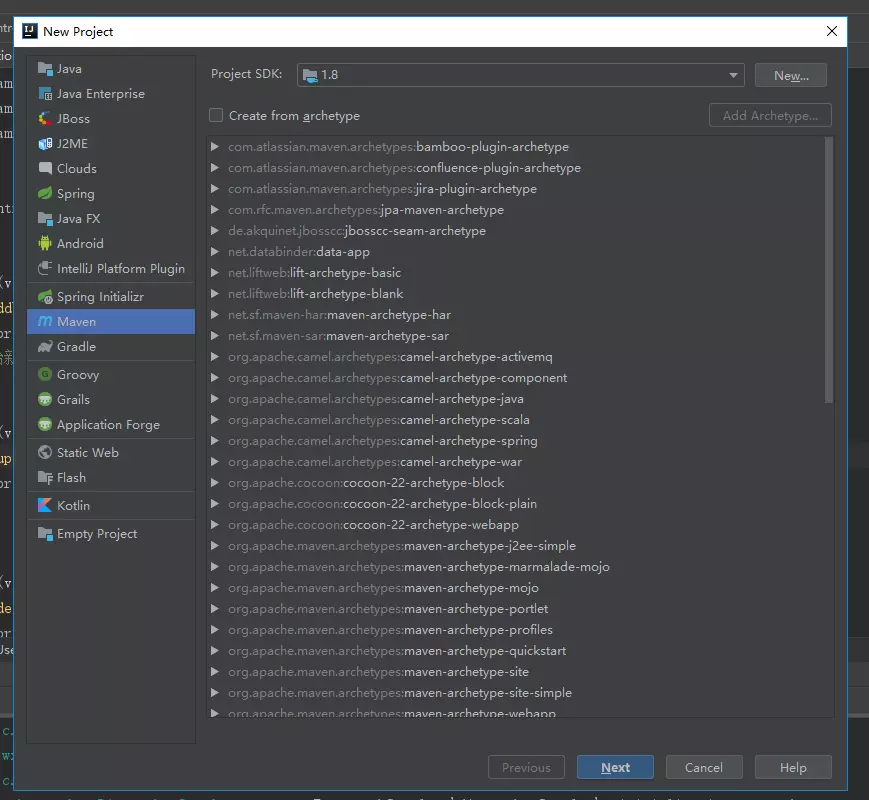Viewport: 869px width, 800px height.
Task: Expand camel-archetype-scala node
Action: tap(214, 420)
